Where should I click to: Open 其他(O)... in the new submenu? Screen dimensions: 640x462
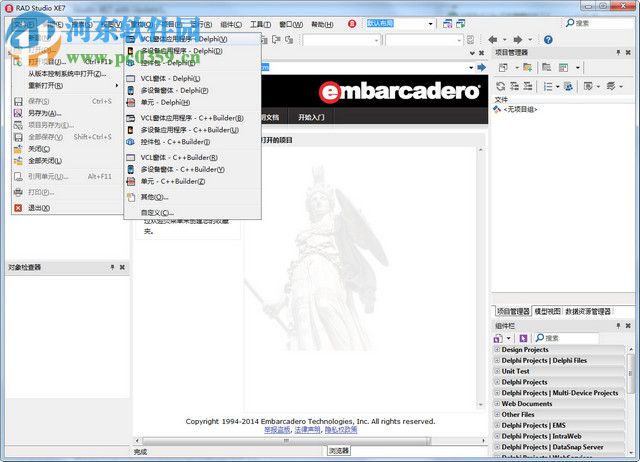click(192, 197)
